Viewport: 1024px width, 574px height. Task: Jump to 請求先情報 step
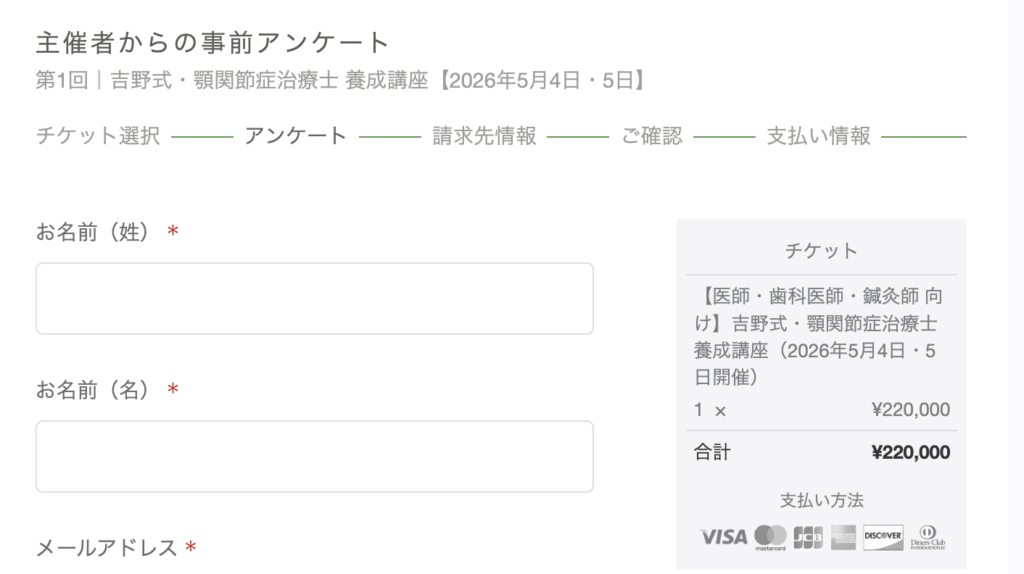pyautogui.click(x=484, y=136)
